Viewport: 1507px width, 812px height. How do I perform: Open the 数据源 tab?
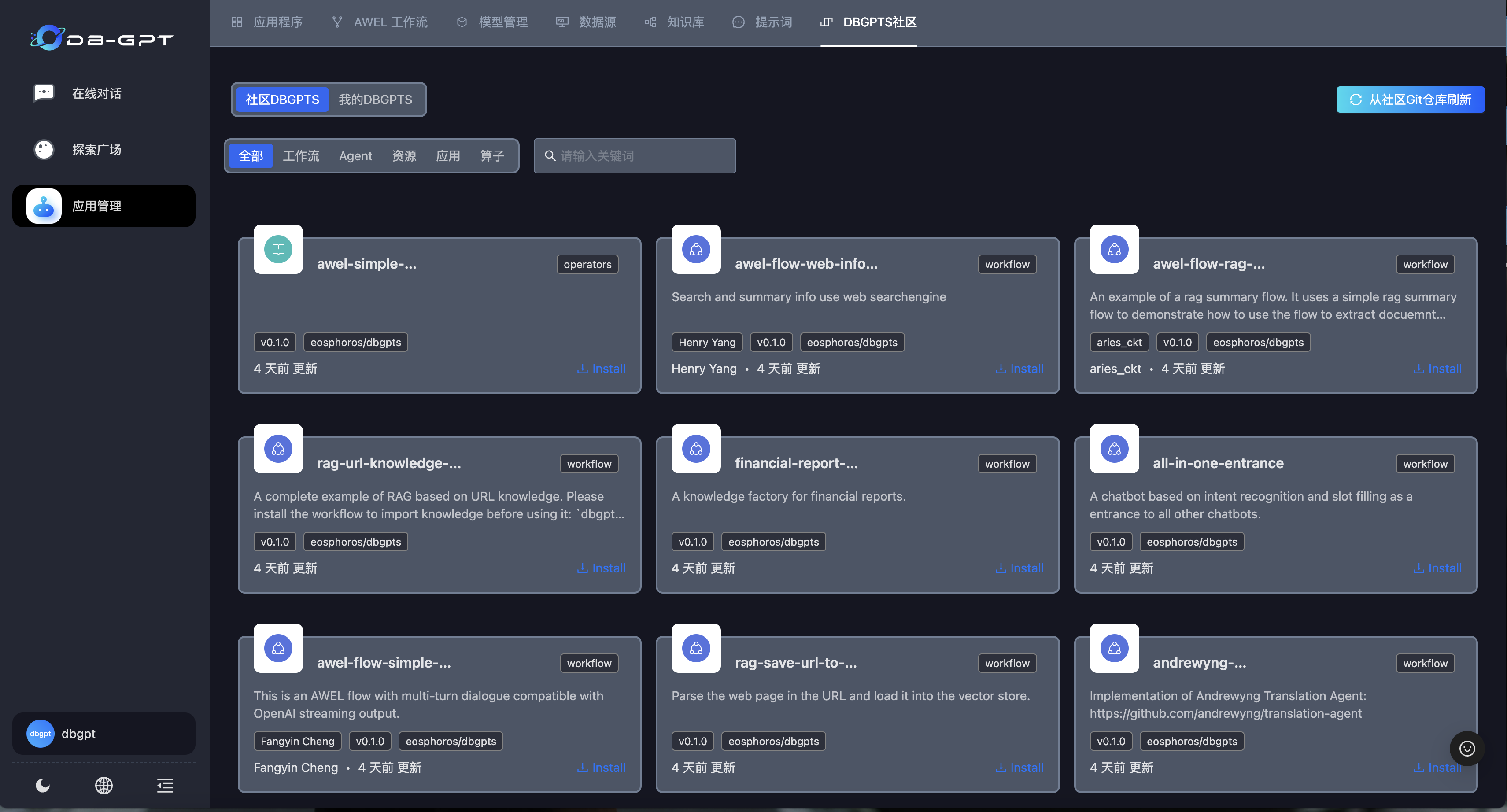[x=586, y=22]
